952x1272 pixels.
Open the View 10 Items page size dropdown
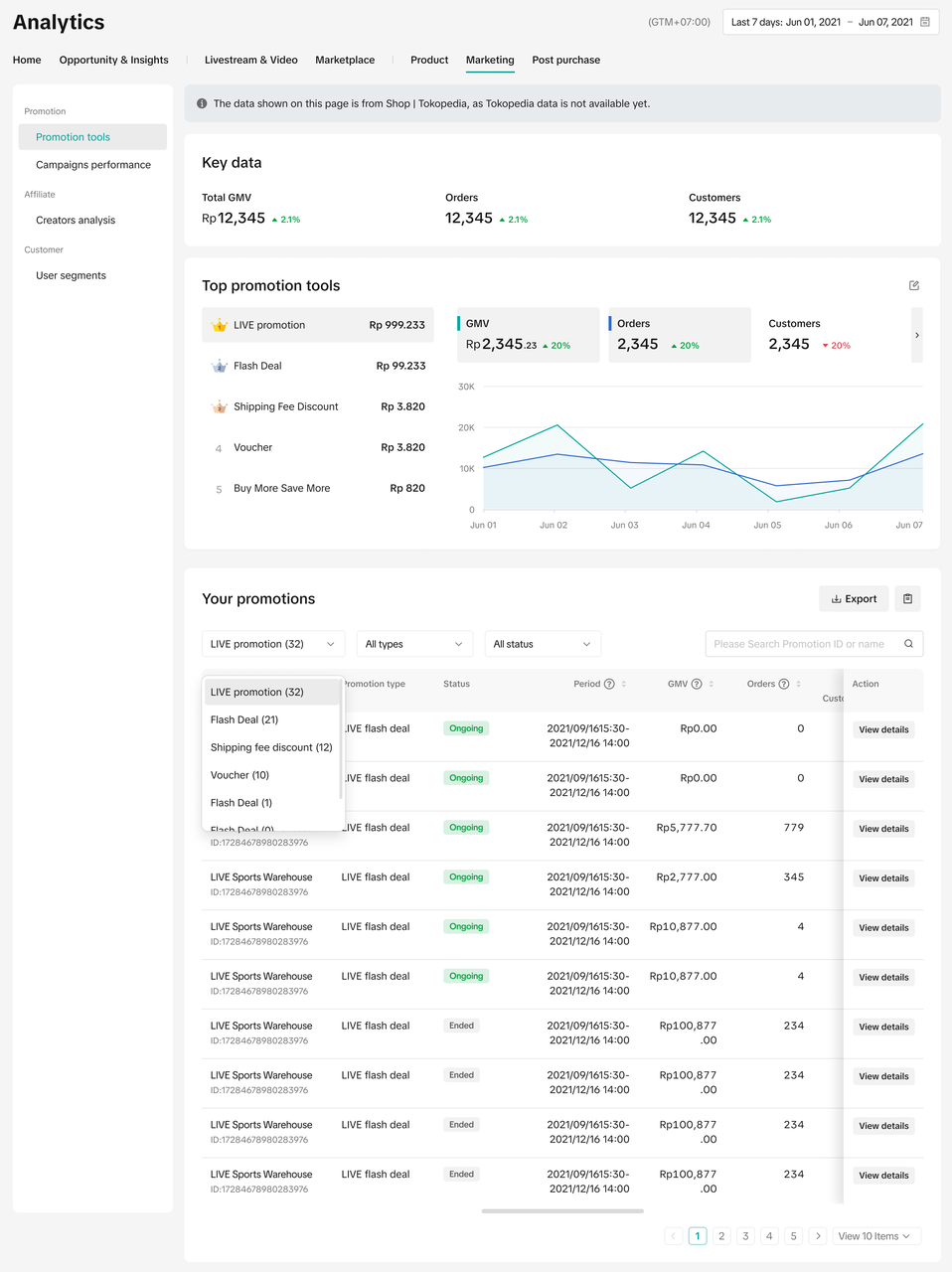(874, 1236)
